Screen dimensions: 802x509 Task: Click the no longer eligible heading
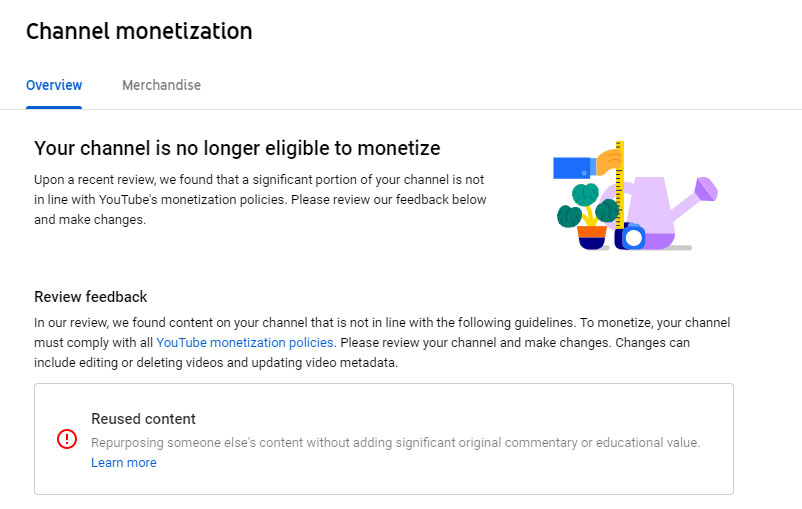[x=237, y=149]
